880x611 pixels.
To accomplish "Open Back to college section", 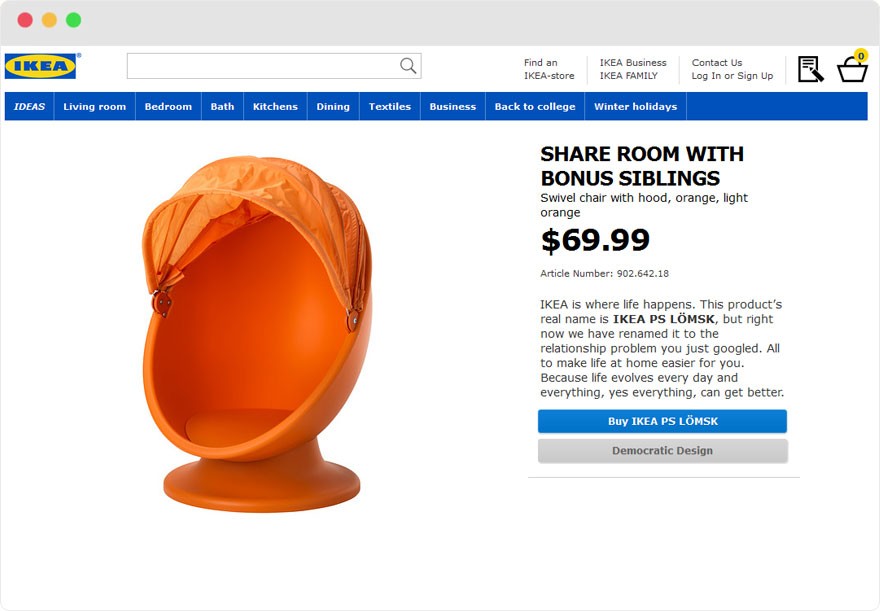I will coord(535,107).
